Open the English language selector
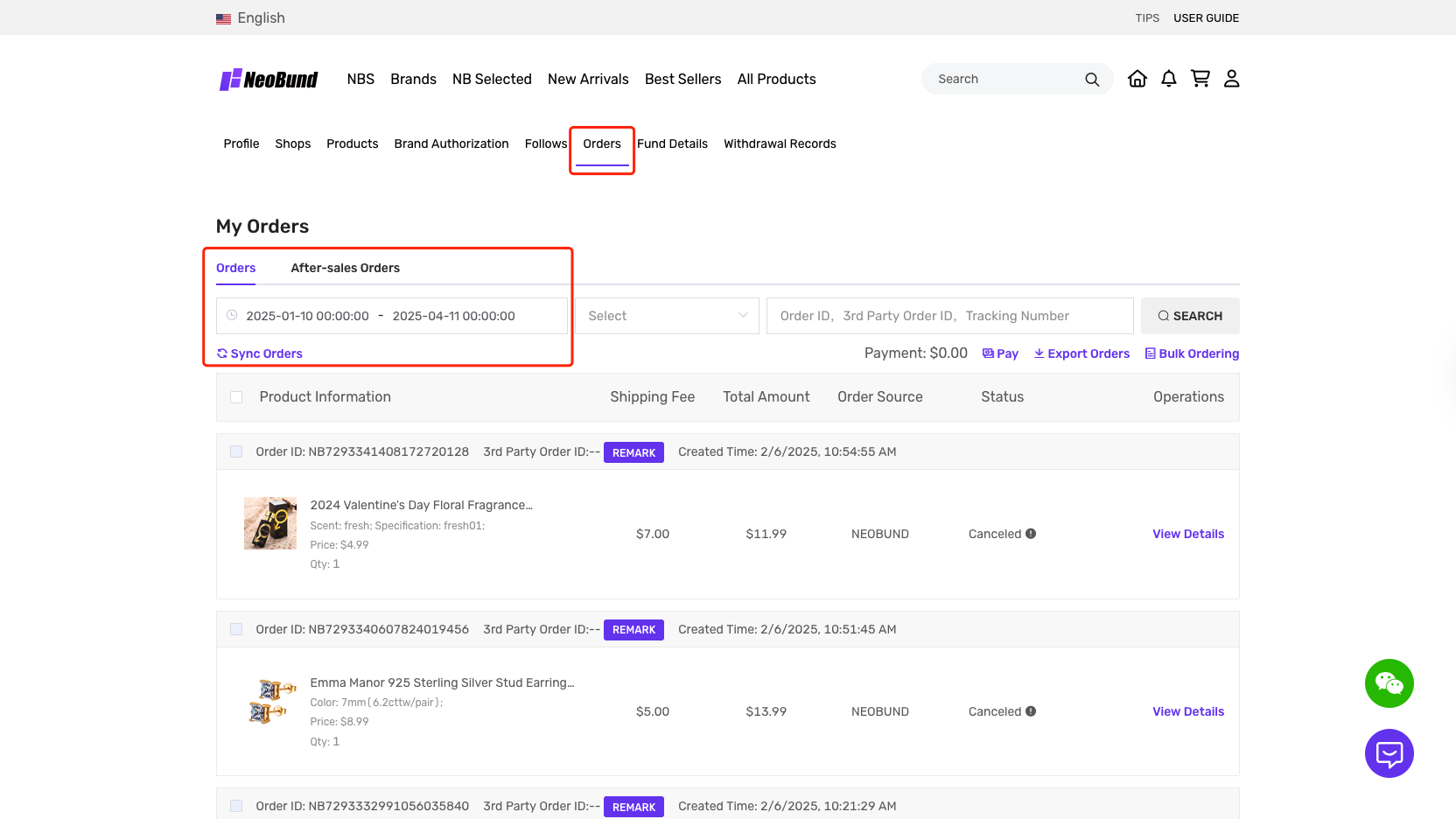1456x819 pixels. pyautogui.click(x=251, y=18)
